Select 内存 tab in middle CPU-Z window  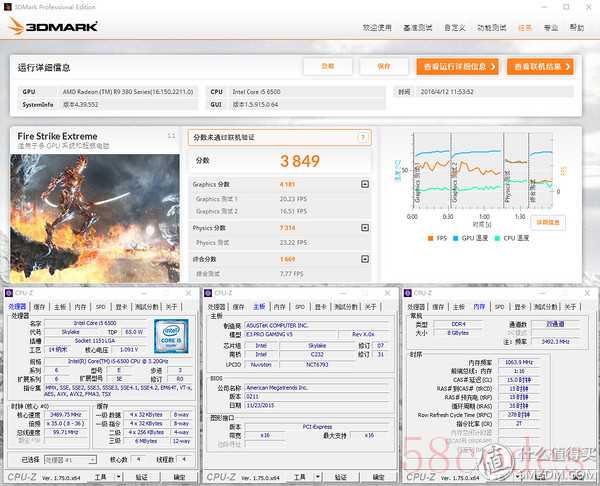click(280, 307)
